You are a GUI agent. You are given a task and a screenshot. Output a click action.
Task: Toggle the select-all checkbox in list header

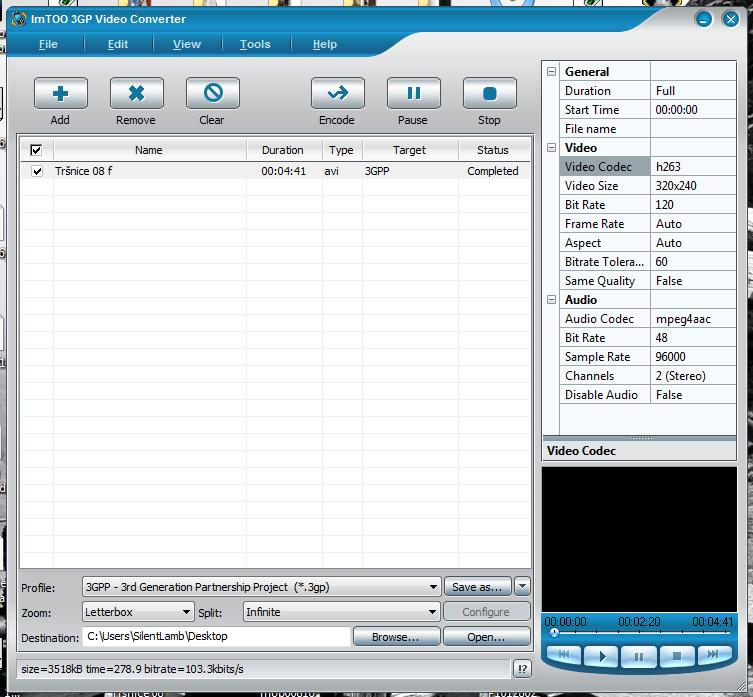tap(36, 150)
